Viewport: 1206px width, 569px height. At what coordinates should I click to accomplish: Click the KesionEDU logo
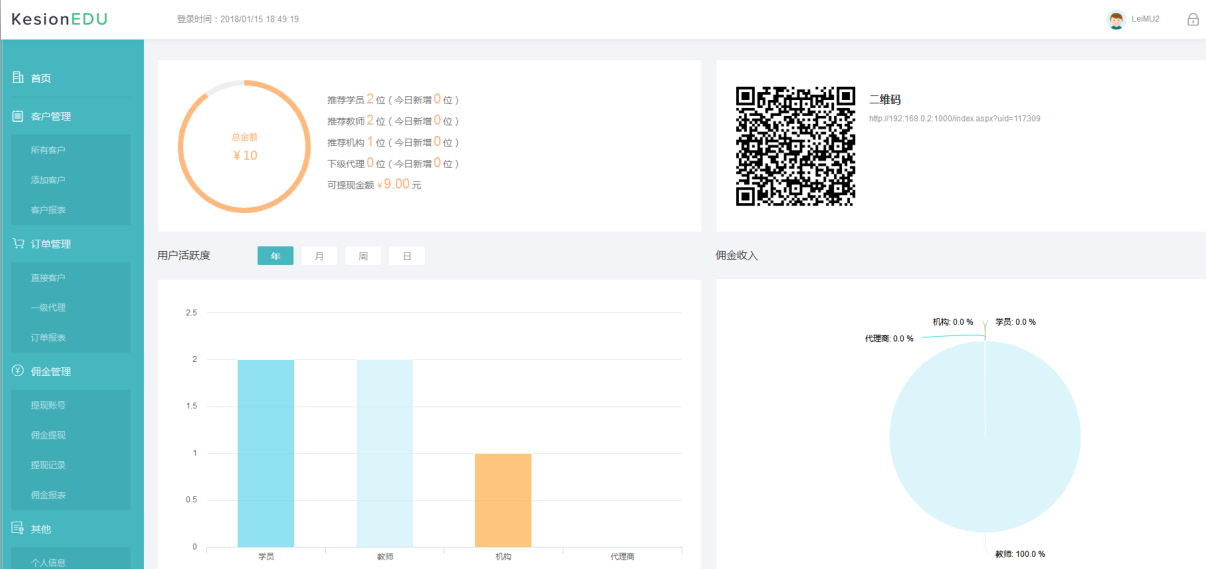pyautogui.click(x=60, y=20)
